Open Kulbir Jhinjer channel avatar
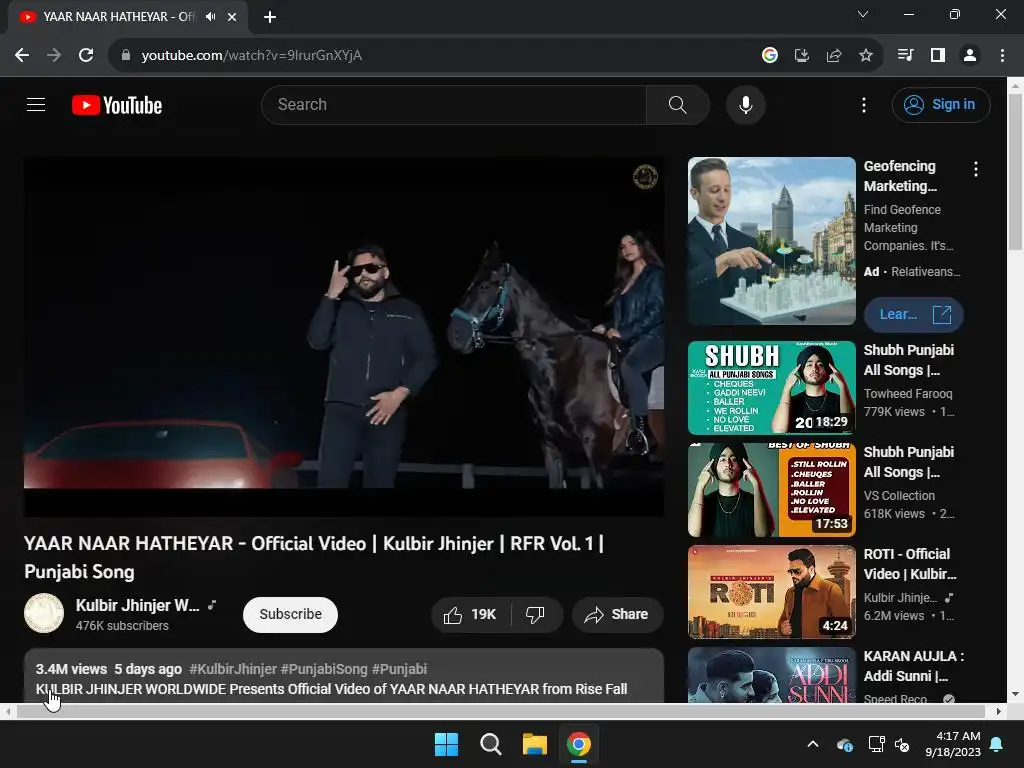 click(44, 613)
